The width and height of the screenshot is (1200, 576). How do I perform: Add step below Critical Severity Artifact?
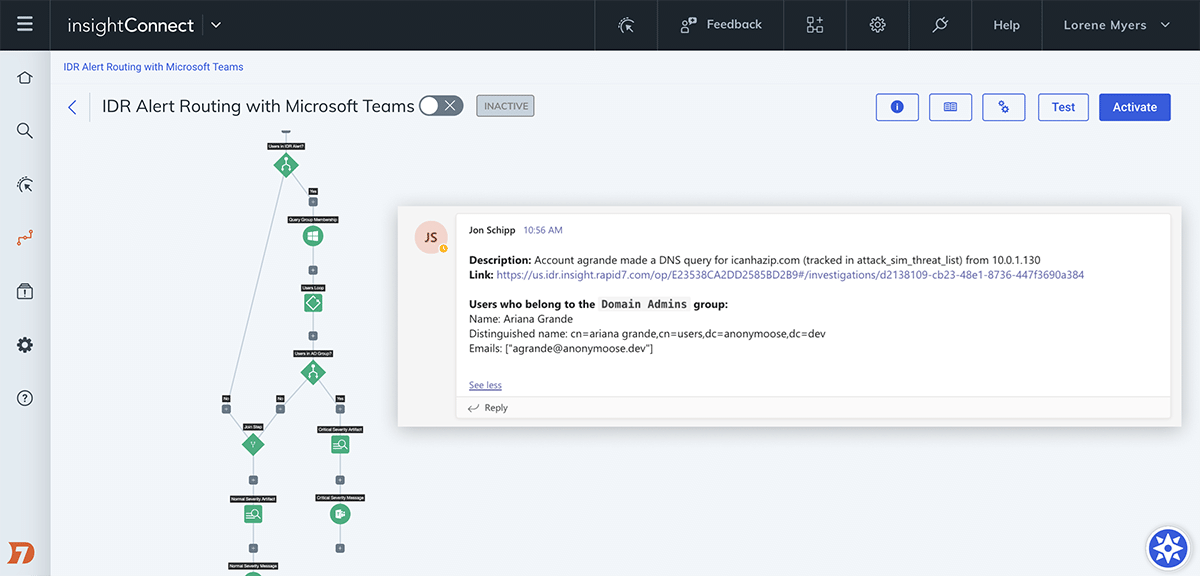click(x=340, y=479)
